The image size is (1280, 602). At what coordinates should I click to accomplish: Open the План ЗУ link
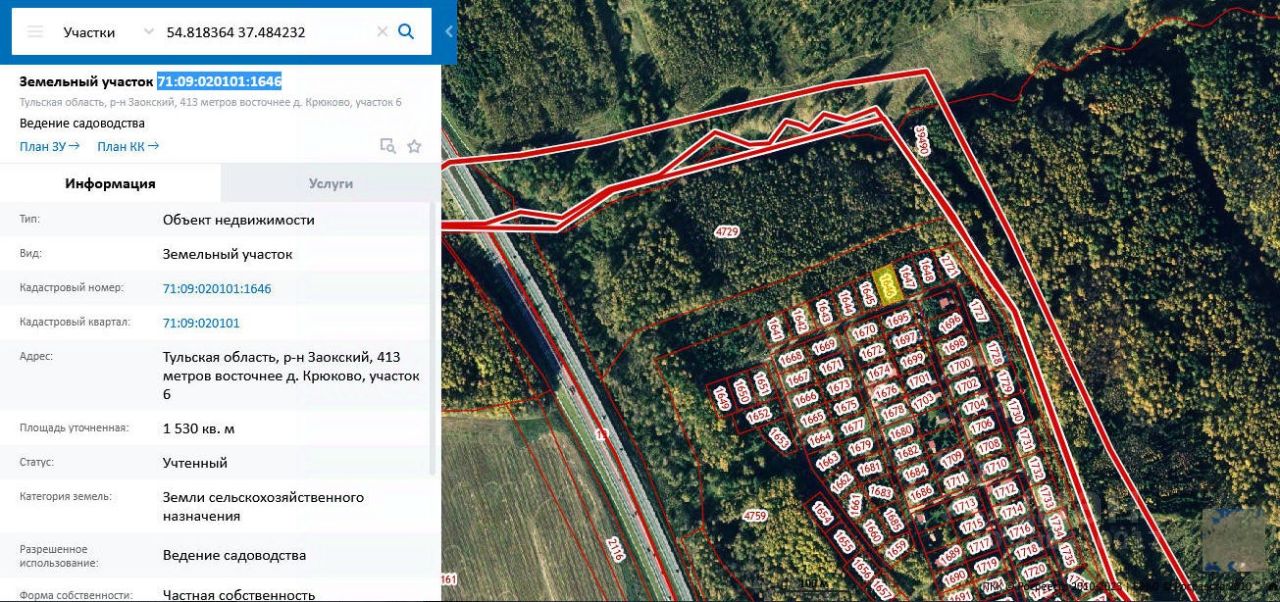click(50, 146)
